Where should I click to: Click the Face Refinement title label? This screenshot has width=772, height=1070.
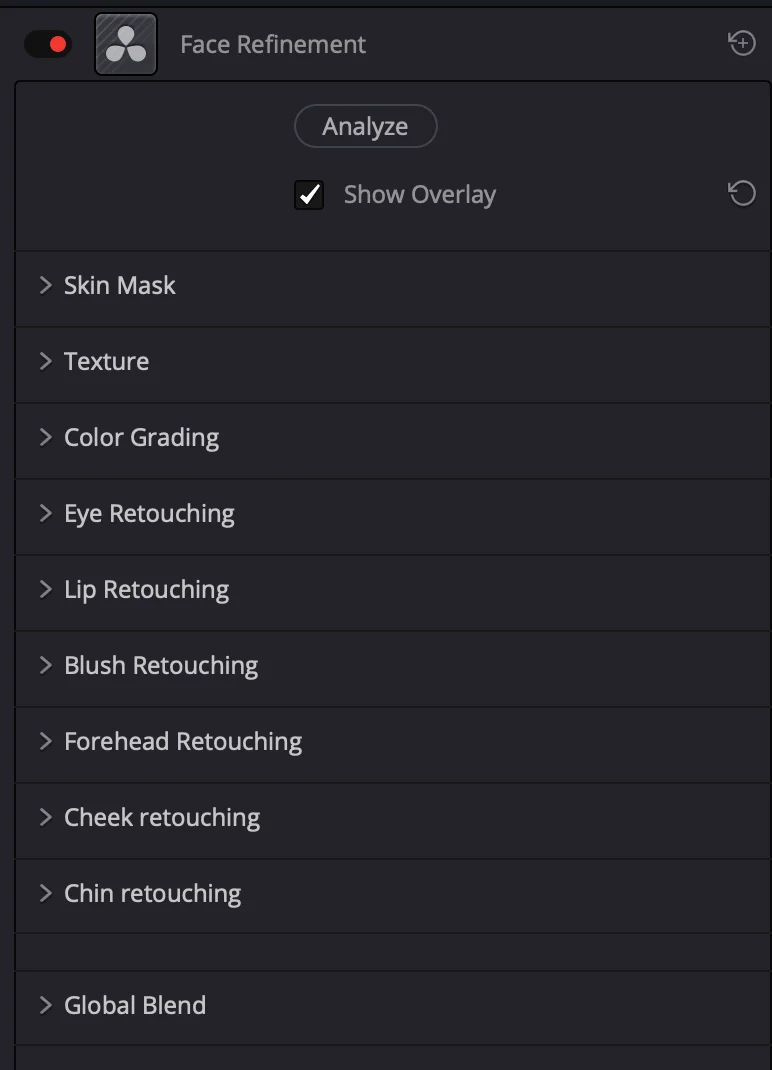coord(273,44)
